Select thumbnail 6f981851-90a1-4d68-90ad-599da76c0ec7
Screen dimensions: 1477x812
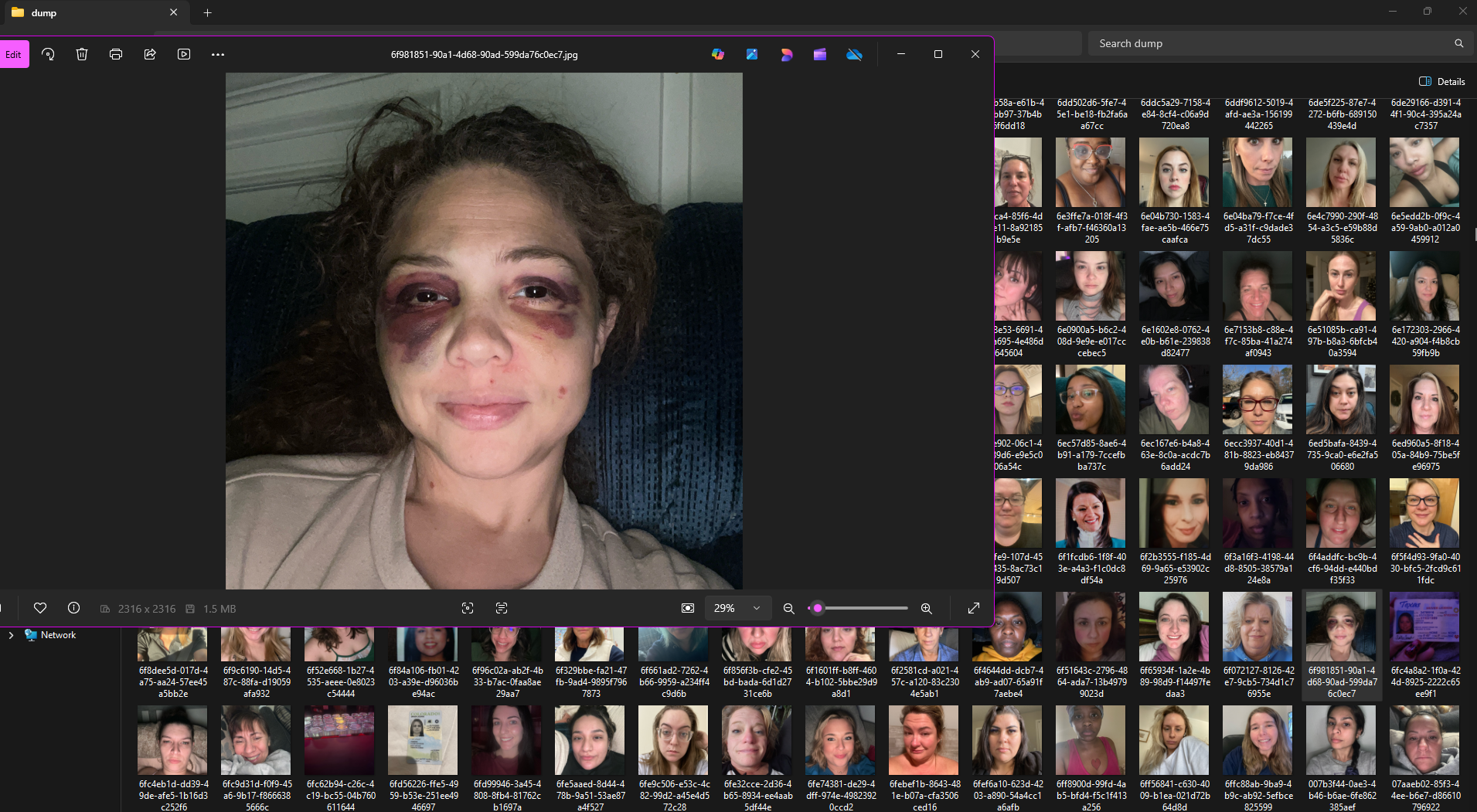1341,627
